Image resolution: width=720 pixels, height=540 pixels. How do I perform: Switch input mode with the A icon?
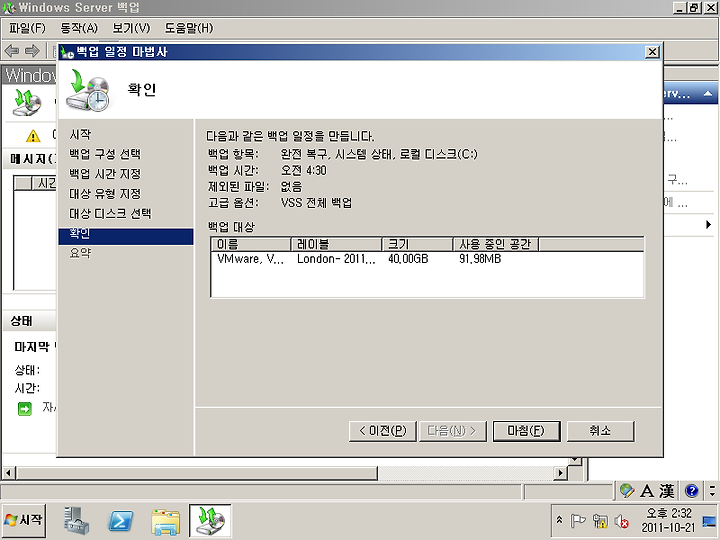pos(647,491)
